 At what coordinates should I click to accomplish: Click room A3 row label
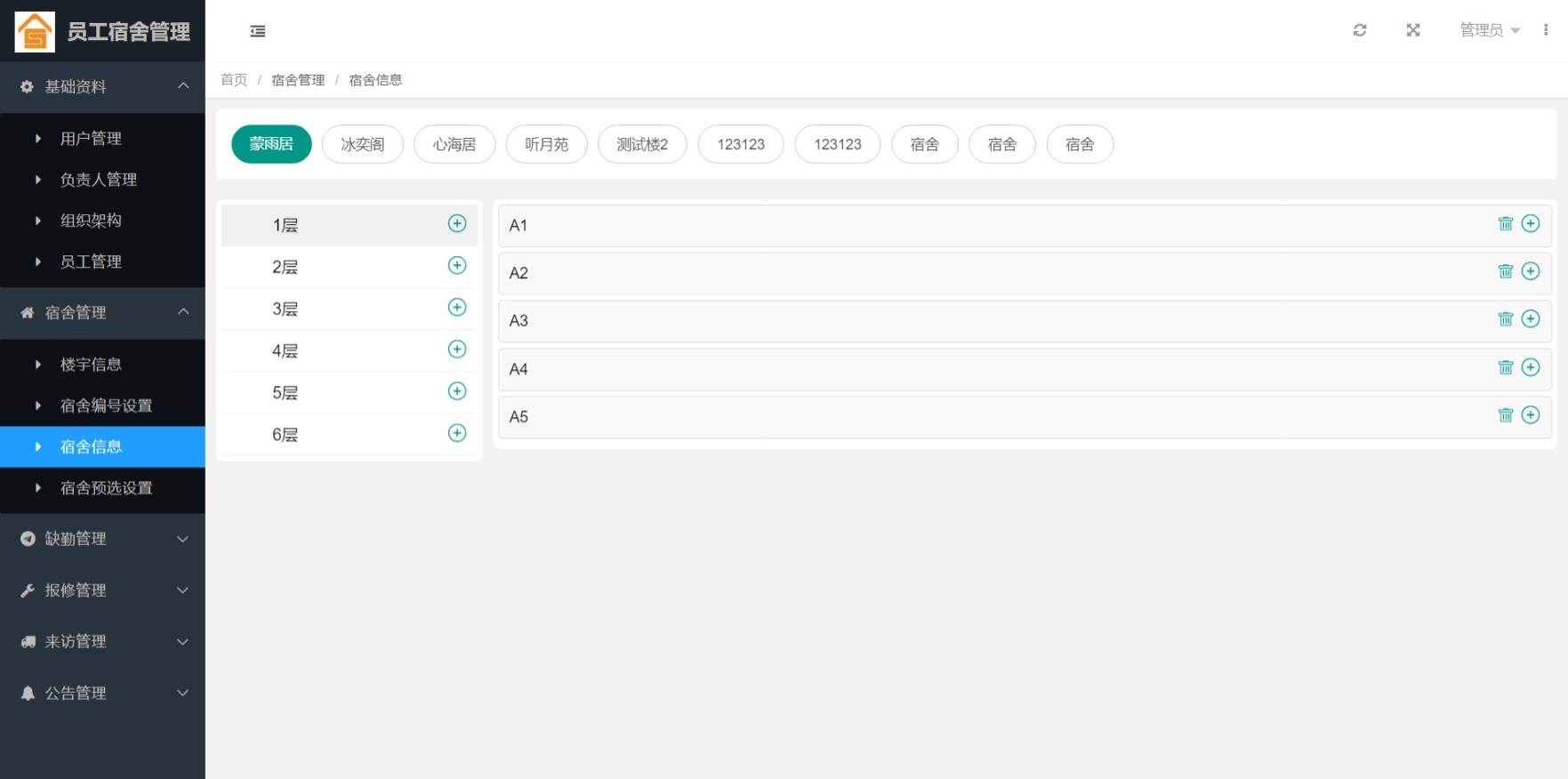point(519,321)
